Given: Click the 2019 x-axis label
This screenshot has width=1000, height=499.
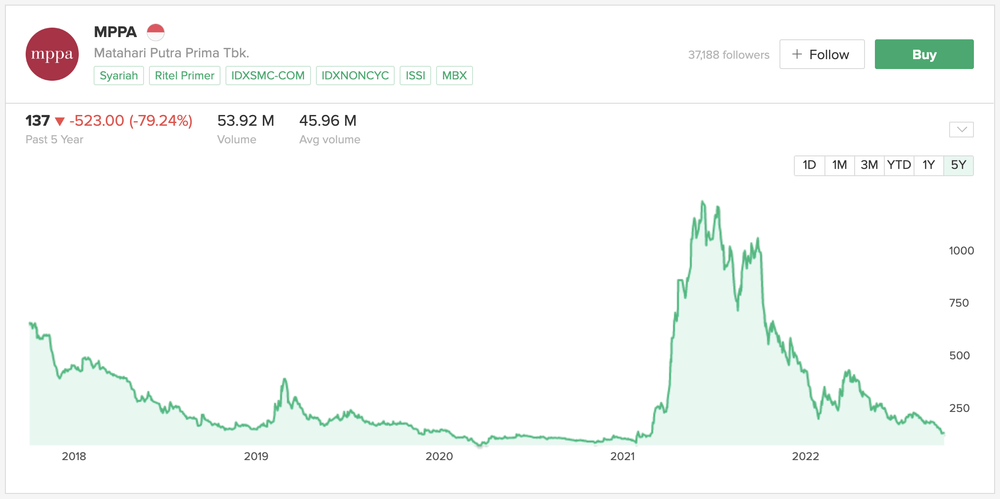Looking at the screenshot, I should click(256, 456).
